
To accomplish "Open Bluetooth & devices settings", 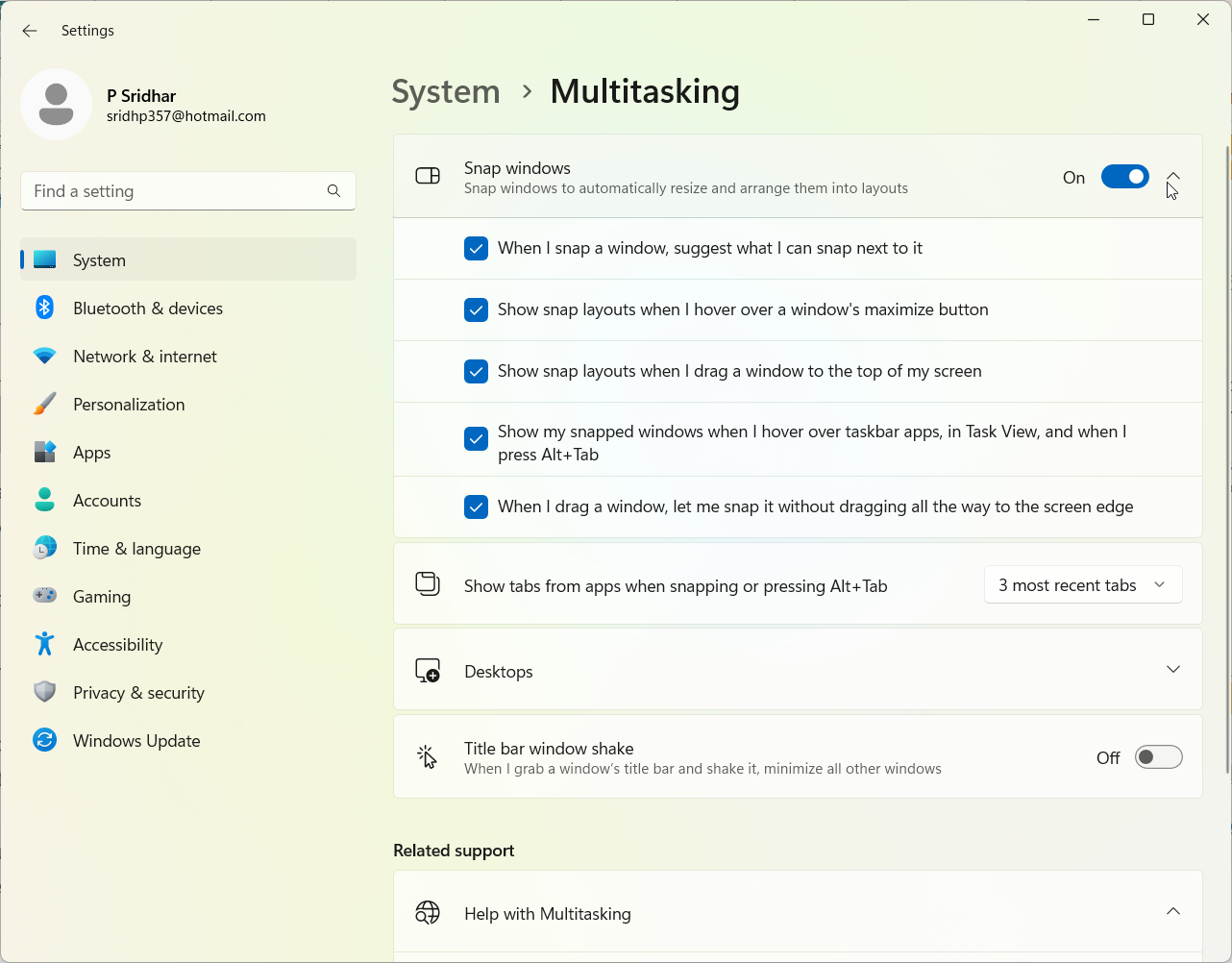I will 188,308.
